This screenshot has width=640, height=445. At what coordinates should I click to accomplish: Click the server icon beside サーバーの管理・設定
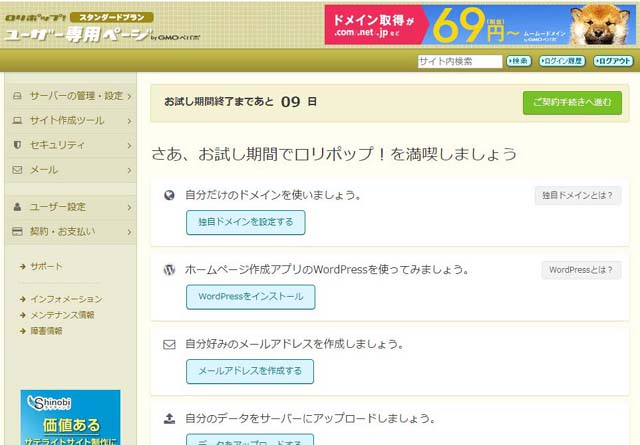click(17, 96)
